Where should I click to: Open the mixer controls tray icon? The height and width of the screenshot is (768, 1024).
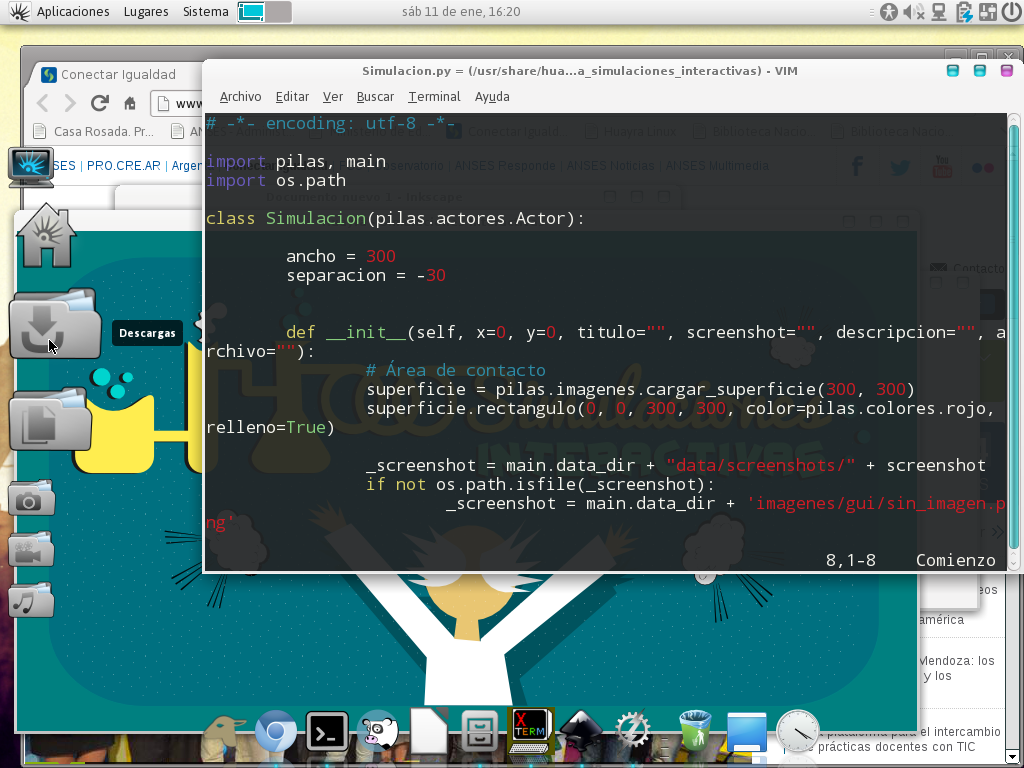point(987,12)
